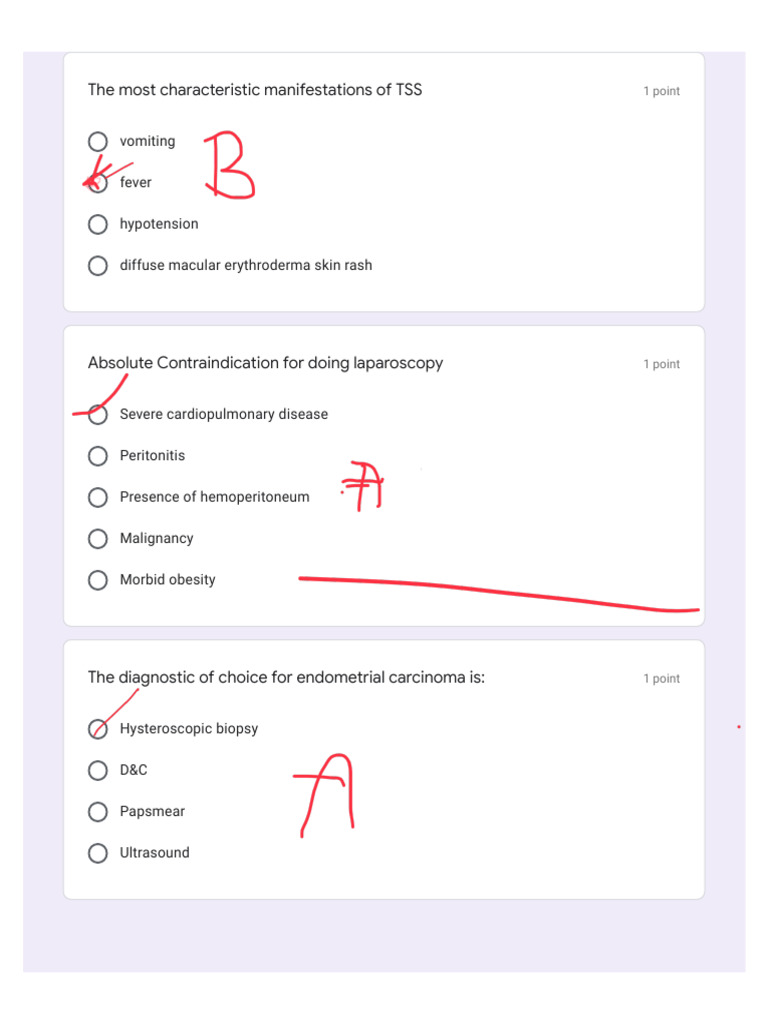Click the endometrial carcinoma question heading
The height and width of the screenshot is (1024, 768).
pos(286,678)
